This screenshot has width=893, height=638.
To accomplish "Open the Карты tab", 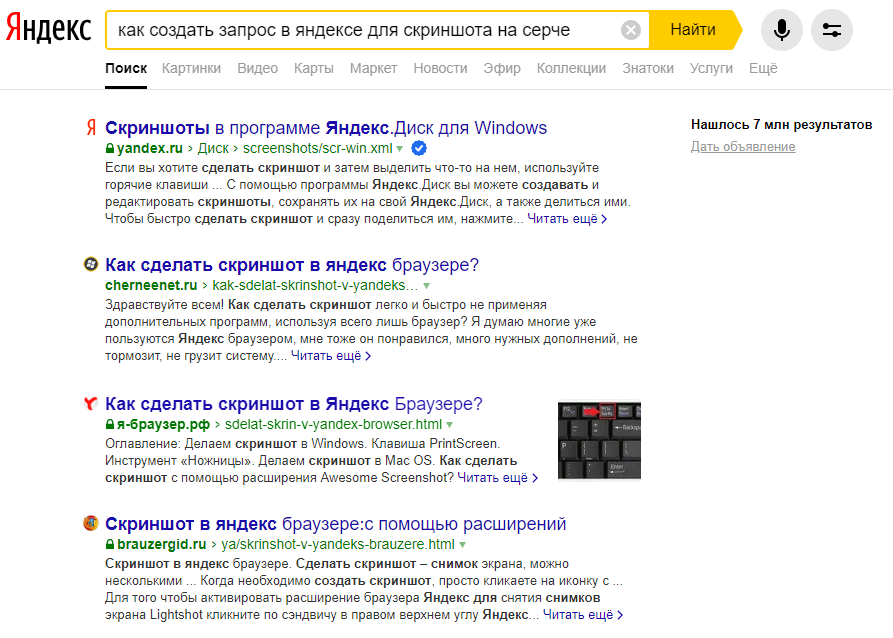I will [314, 68].
